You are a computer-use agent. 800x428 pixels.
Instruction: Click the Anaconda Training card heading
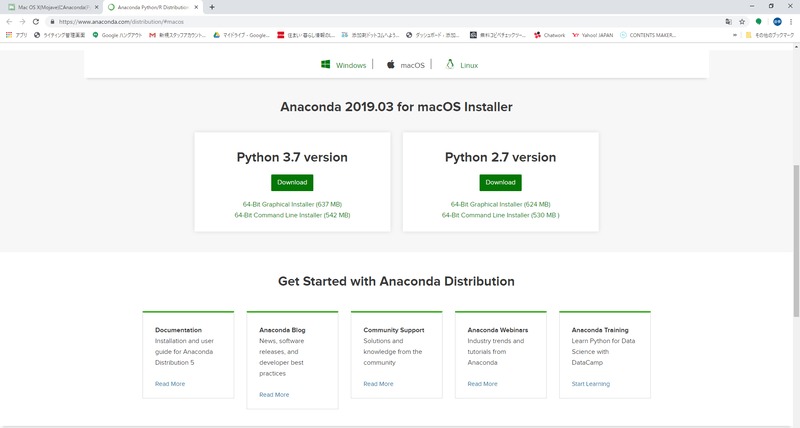pos(600,330)
